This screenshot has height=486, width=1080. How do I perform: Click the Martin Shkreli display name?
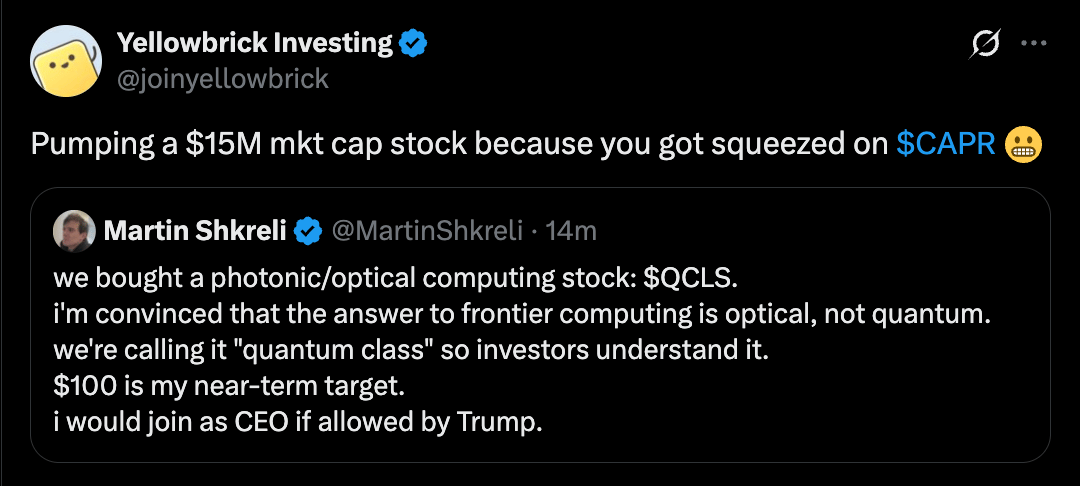194,232
